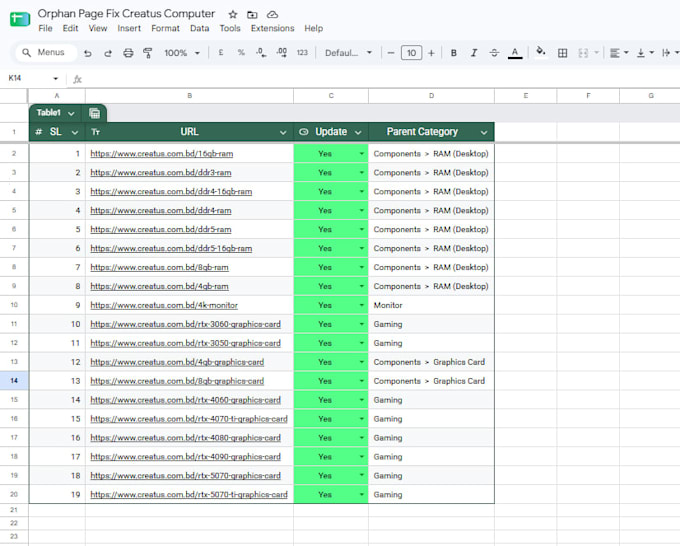The image size is (680, 546).
Task: Open the rtx-3060-graphics-card link
Action: click(x=185, y=324)
